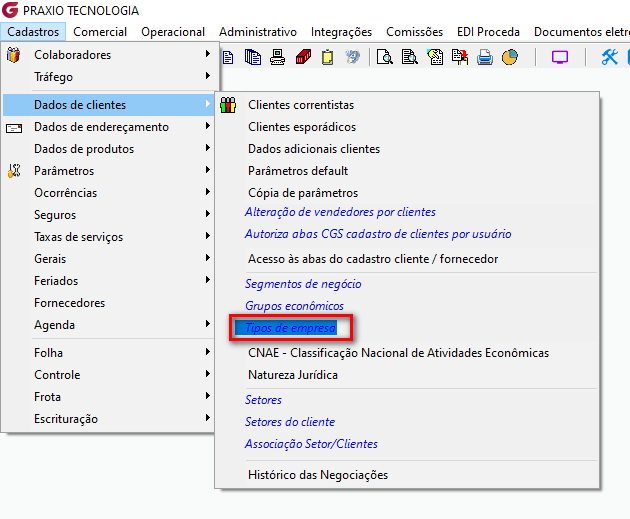630x519 pixels.
Task: Click the page with magnifier icon
Action: pyautogui.click(x=385, y=57)
